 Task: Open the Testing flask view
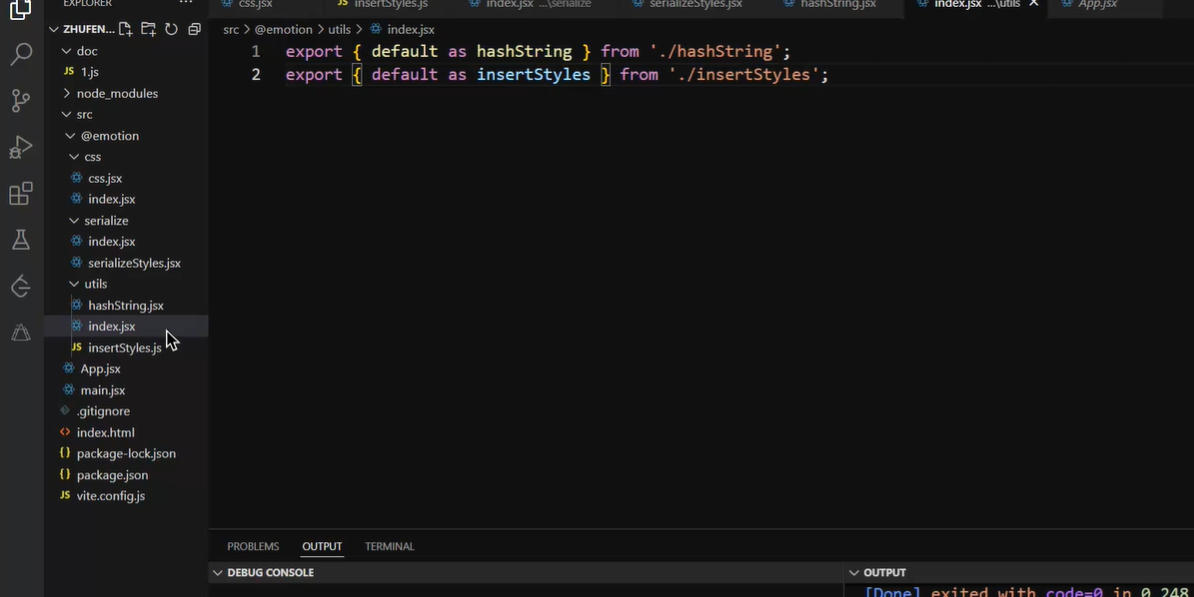[x=21, y=240]
